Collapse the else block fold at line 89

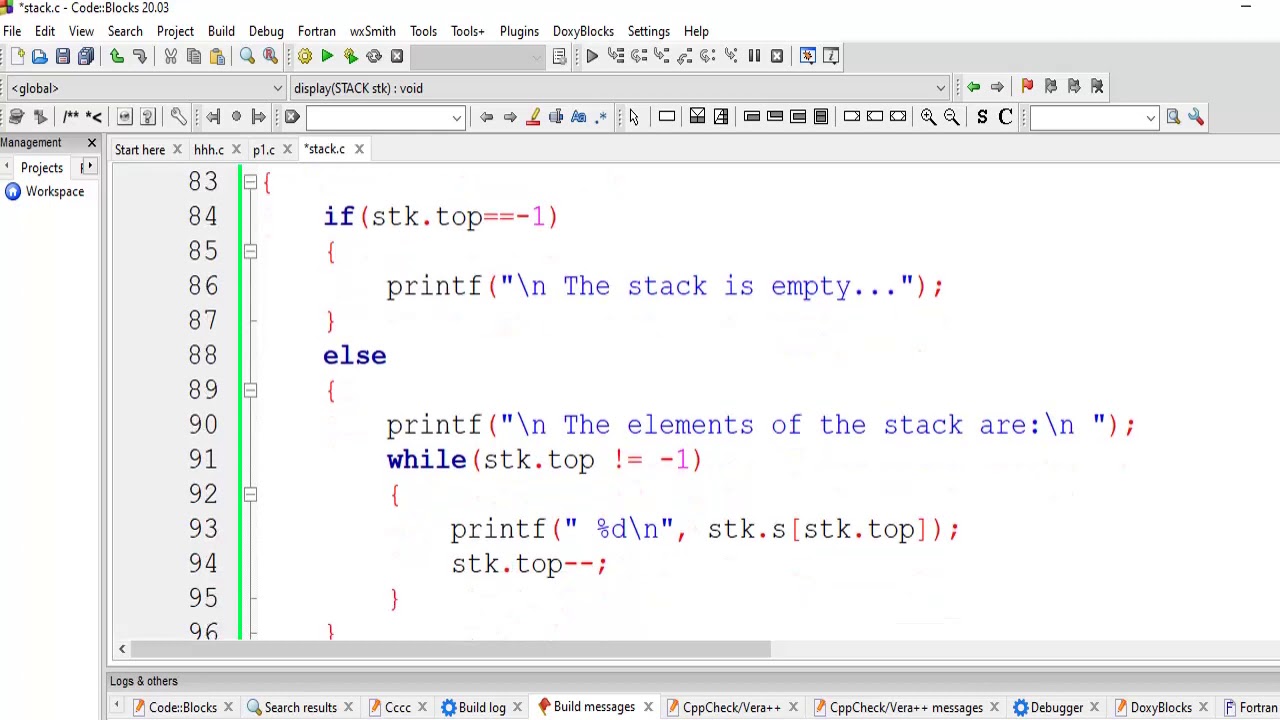tap(250, 390)
